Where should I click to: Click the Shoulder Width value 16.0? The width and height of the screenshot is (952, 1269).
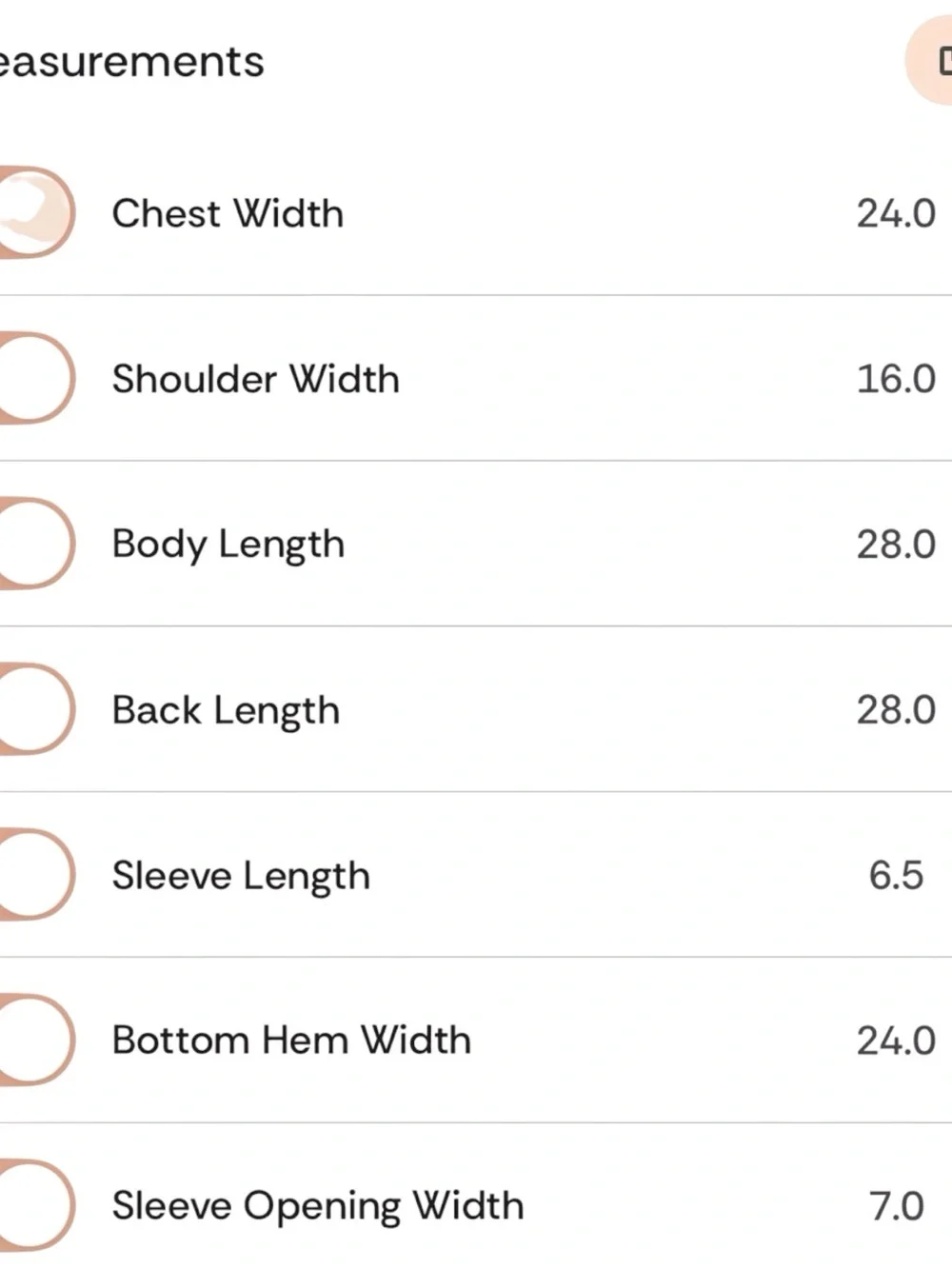(x=896, y=379)
